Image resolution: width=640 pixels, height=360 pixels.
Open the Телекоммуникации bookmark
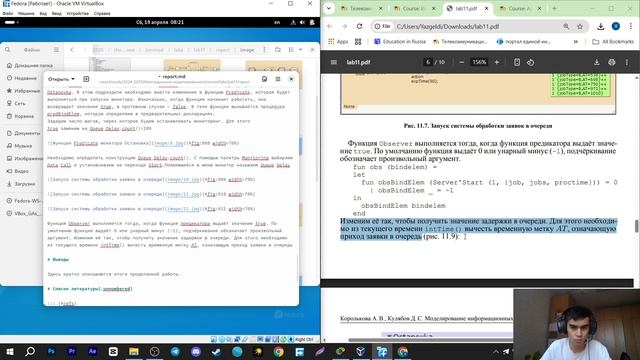pyautogui.click(x=460, y=42)
